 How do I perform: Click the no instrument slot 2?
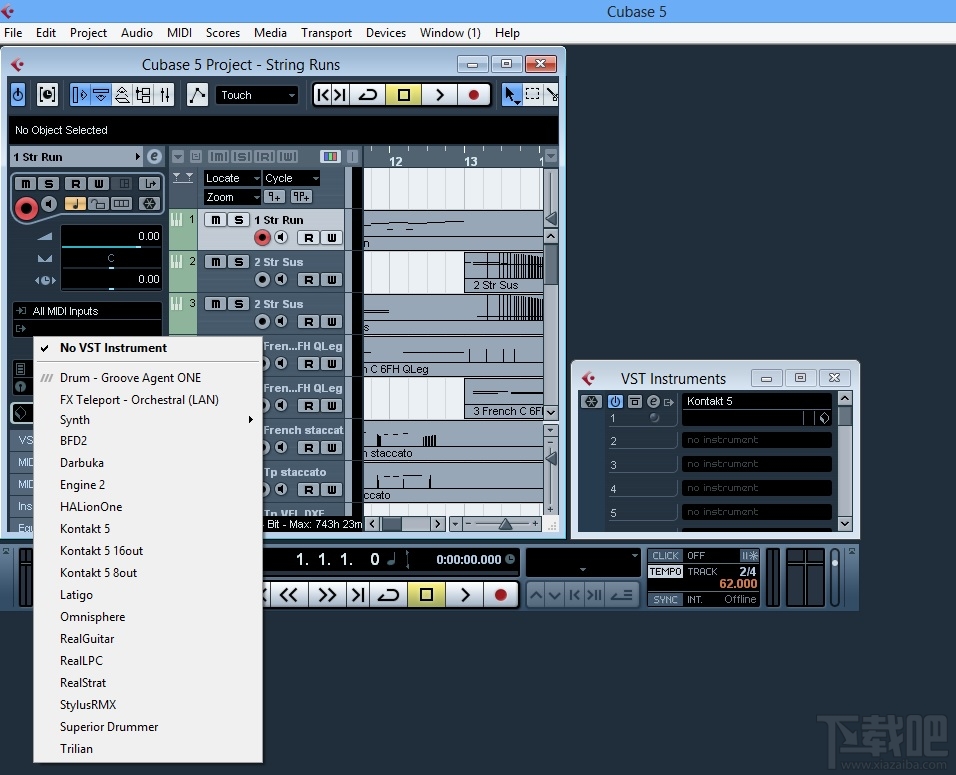click(x=757, y=440)
